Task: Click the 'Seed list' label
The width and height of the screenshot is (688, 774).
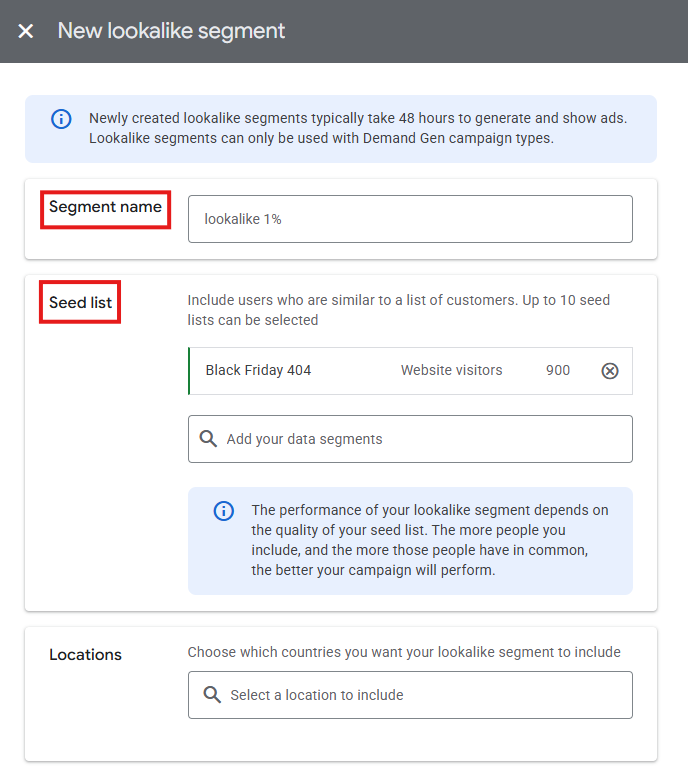Action: pos(80,302)
